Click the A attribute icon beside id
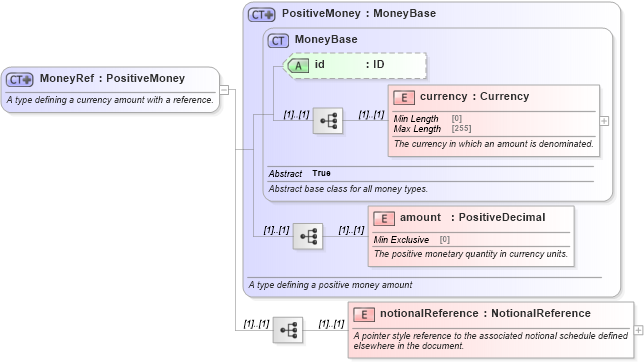This screenshot has width=644, height=362. click(x=298, y=65)
